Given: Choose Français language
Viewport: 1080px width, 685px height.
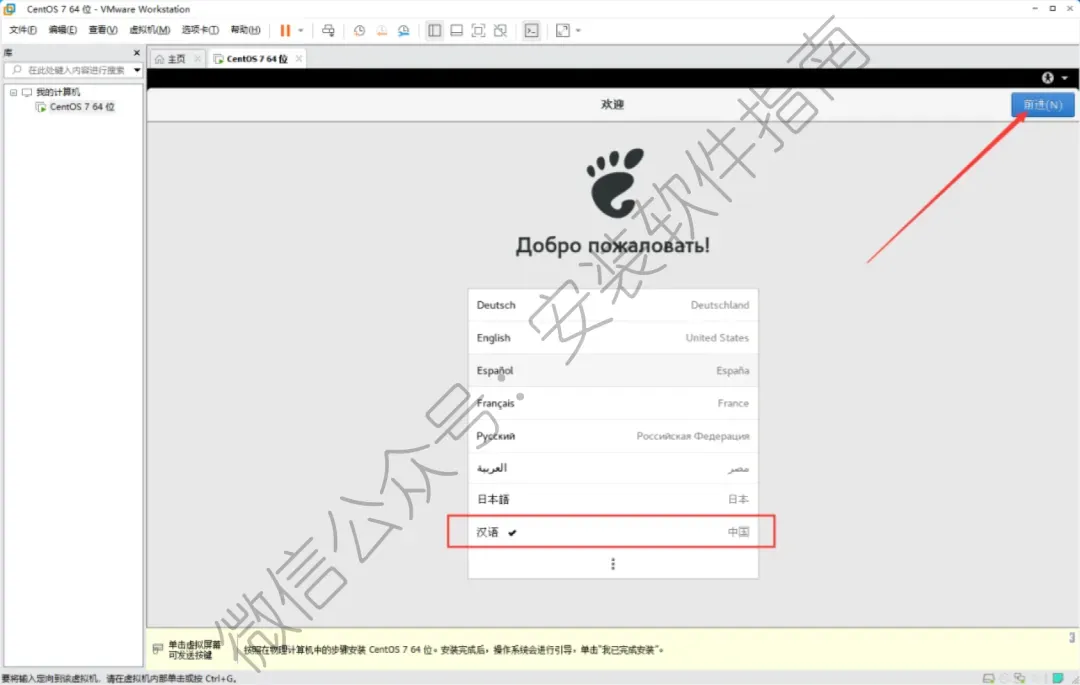Looking at the screenshot, I should tap(612, 403).
